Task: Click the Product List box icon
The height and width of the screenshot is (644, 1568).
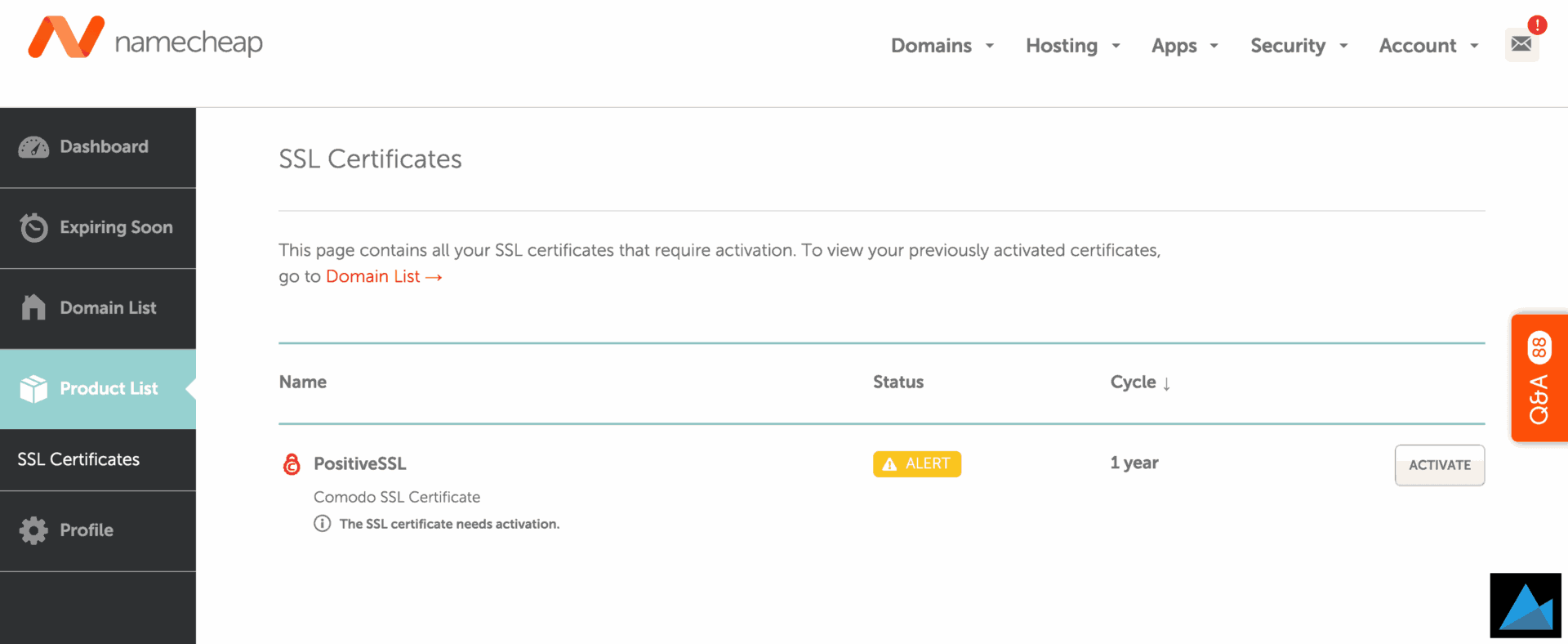Action: 33,389
